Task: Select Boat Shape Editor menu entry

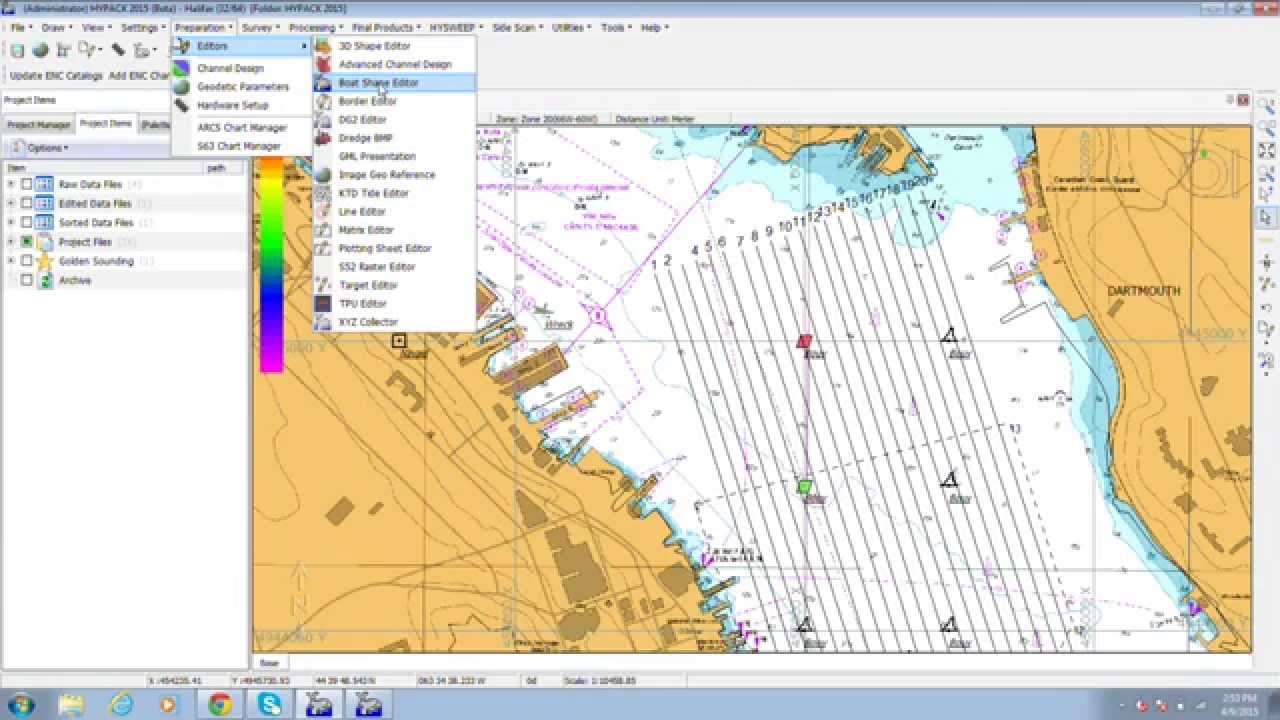Action: point(394,83)
